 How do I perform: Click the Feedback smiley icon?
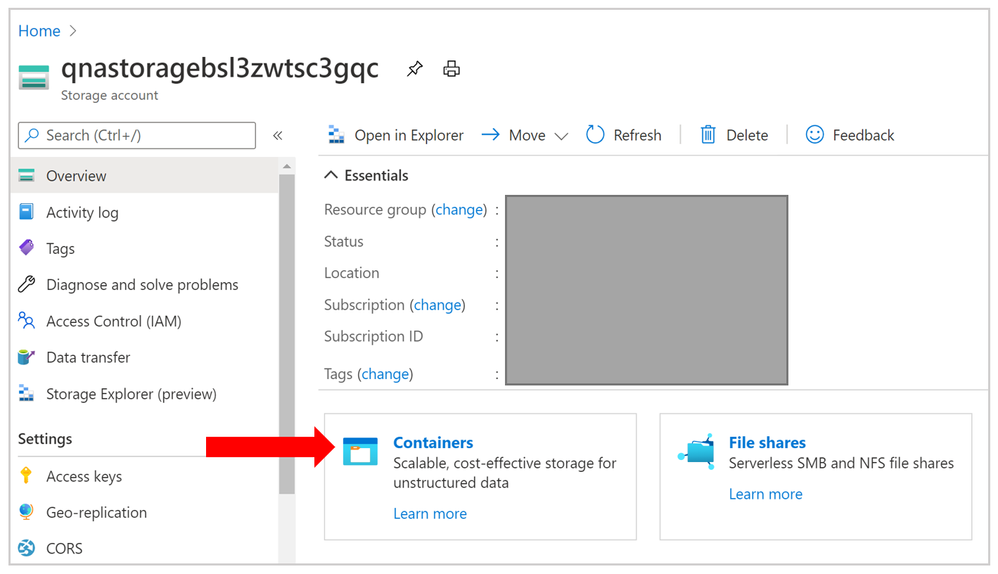[815, 135]
